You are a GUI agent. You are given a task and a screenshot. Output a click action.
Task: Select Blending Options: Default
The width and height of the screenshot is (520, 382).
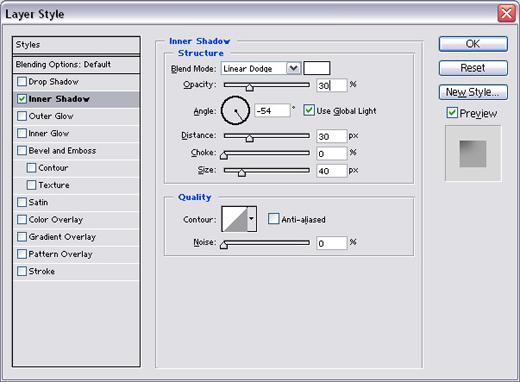[76, 64]
